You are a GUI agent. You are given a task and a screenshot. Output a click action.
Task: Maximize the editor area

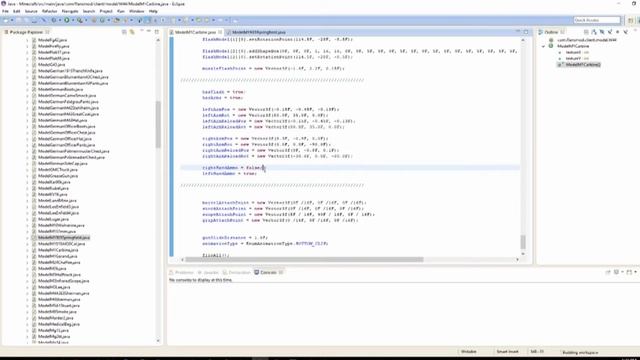pyautogui.click(x=526, y=32)
